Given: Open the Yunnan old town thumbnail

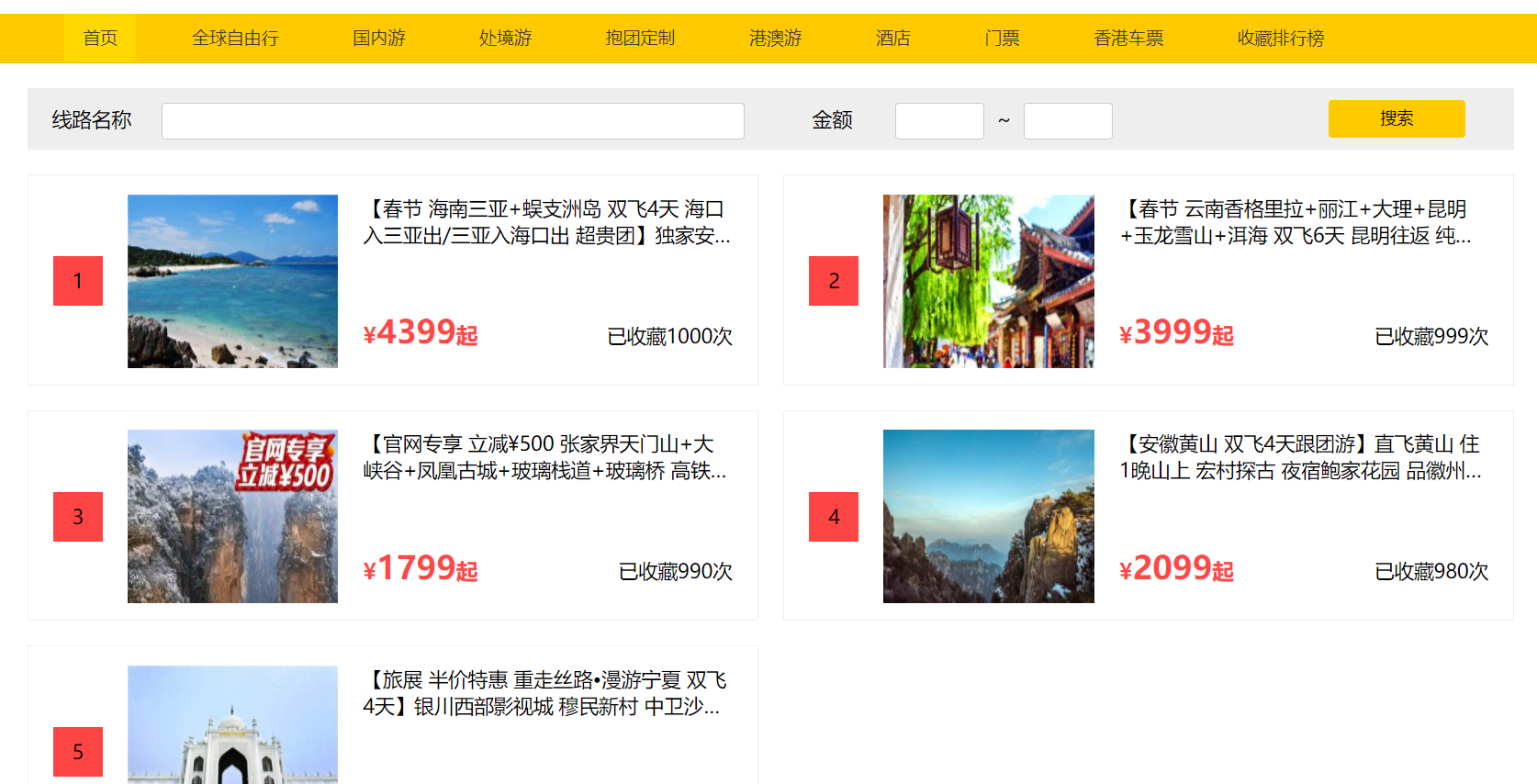Looking at the screenshot, I should (989, 281).
